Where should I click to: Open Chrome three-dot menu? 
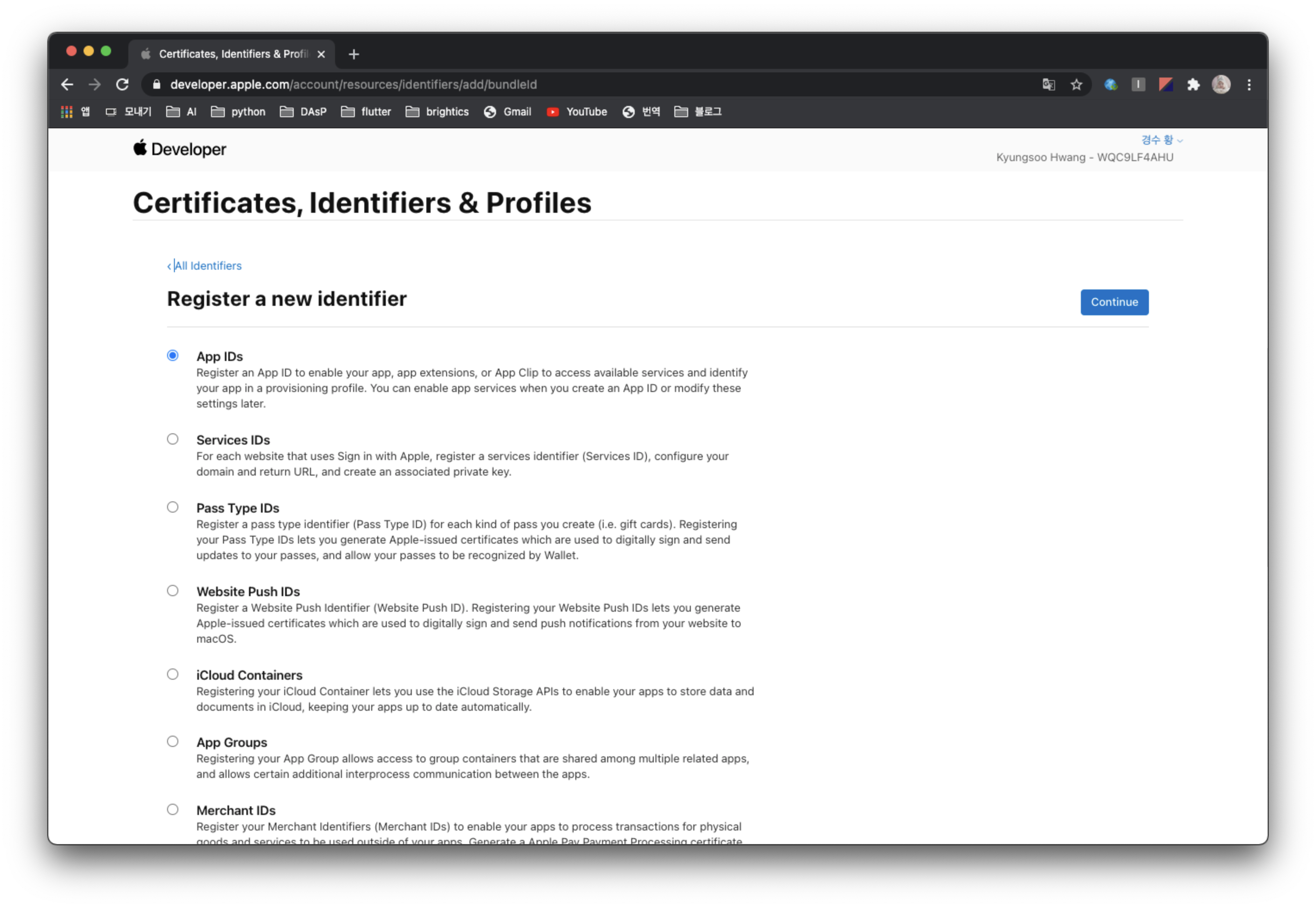1249,85
